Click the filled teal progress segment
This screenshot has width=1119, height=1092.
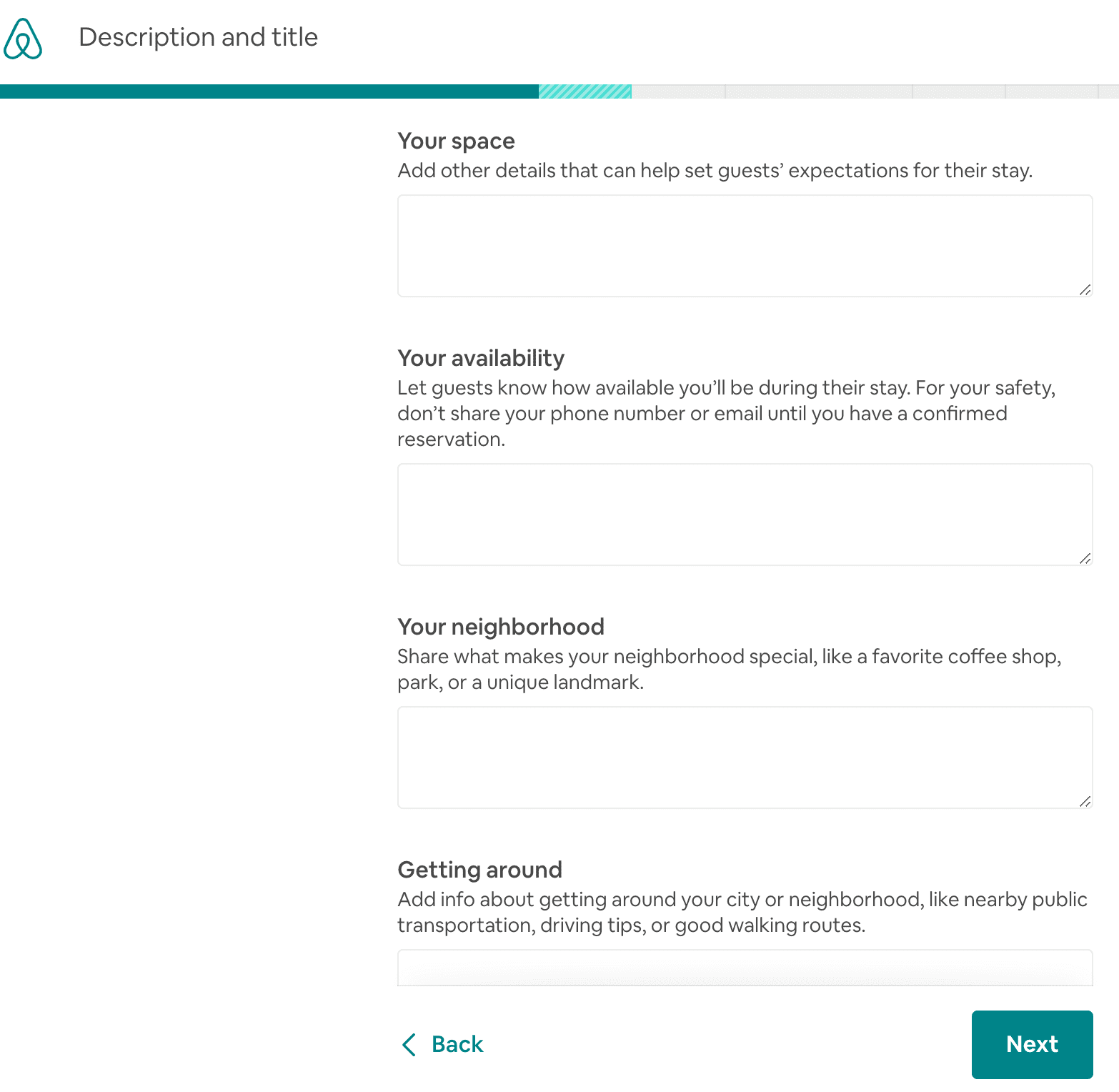click(268, 91)
